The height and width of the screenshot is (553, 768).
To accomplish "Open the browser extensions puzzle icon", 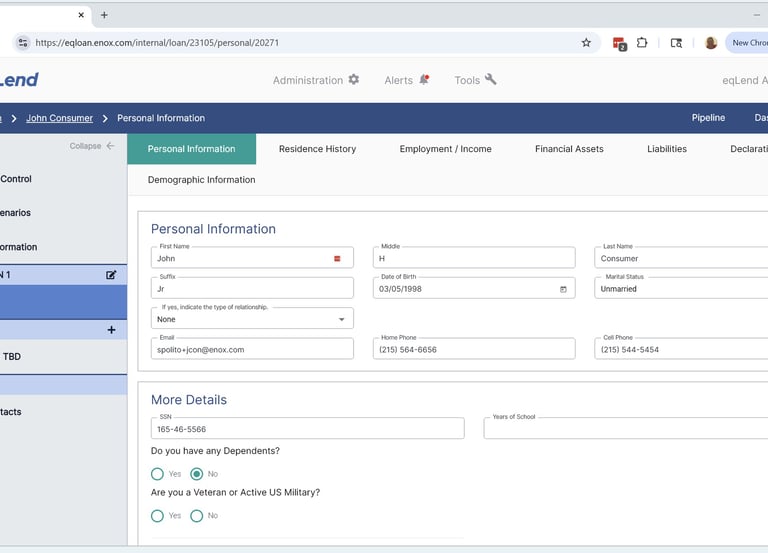I will pyautogui.click(x=642, y=43).
